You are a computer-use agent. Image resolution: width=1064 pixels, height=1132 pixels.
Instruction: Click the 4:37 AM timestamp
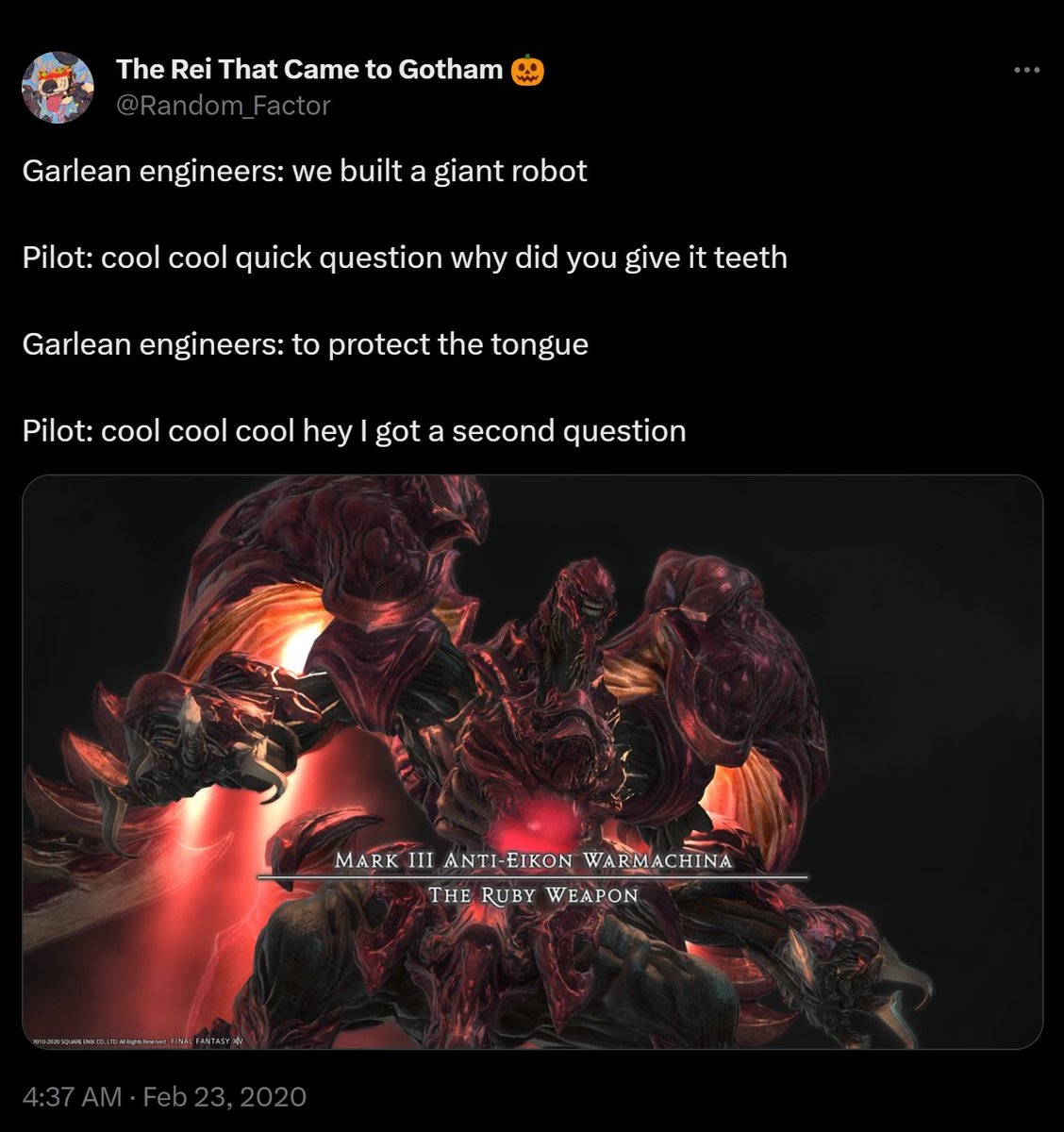72,1096
